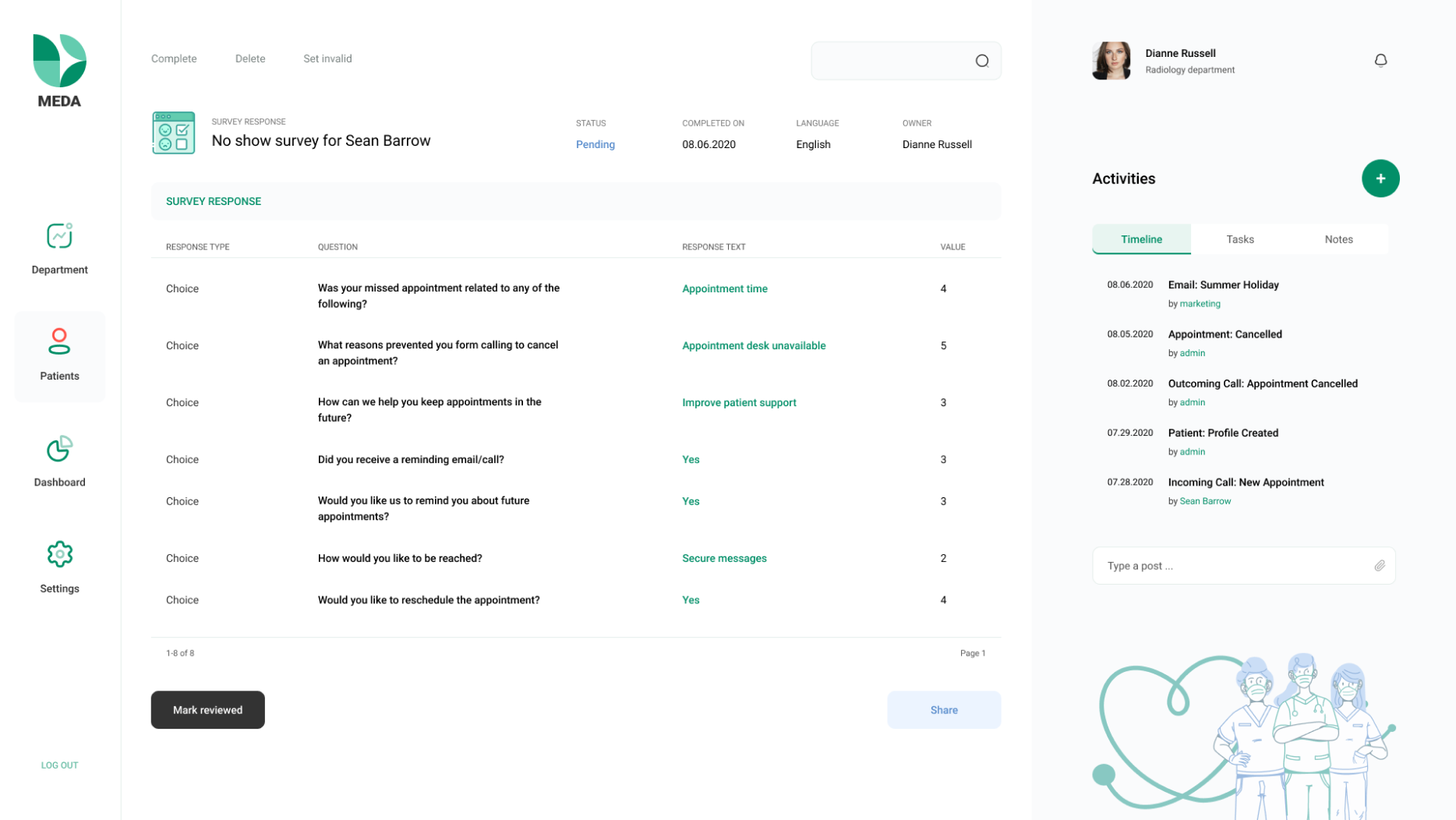
Task: Select the Delete action
Action: tap(250, 58)
